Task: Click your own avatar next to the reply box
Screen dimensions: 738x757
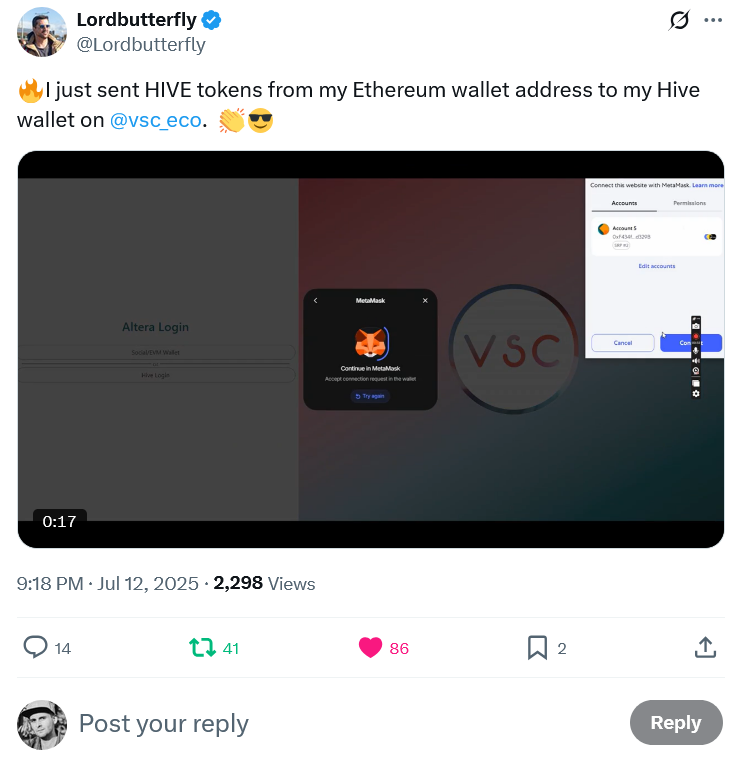Action: [x=42, y=725]
